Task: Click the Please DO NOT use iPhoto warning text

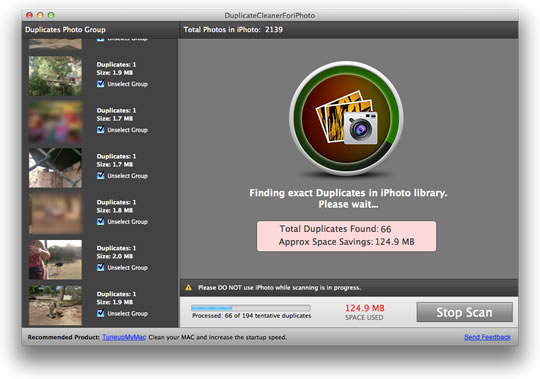Action: (279, 287)
